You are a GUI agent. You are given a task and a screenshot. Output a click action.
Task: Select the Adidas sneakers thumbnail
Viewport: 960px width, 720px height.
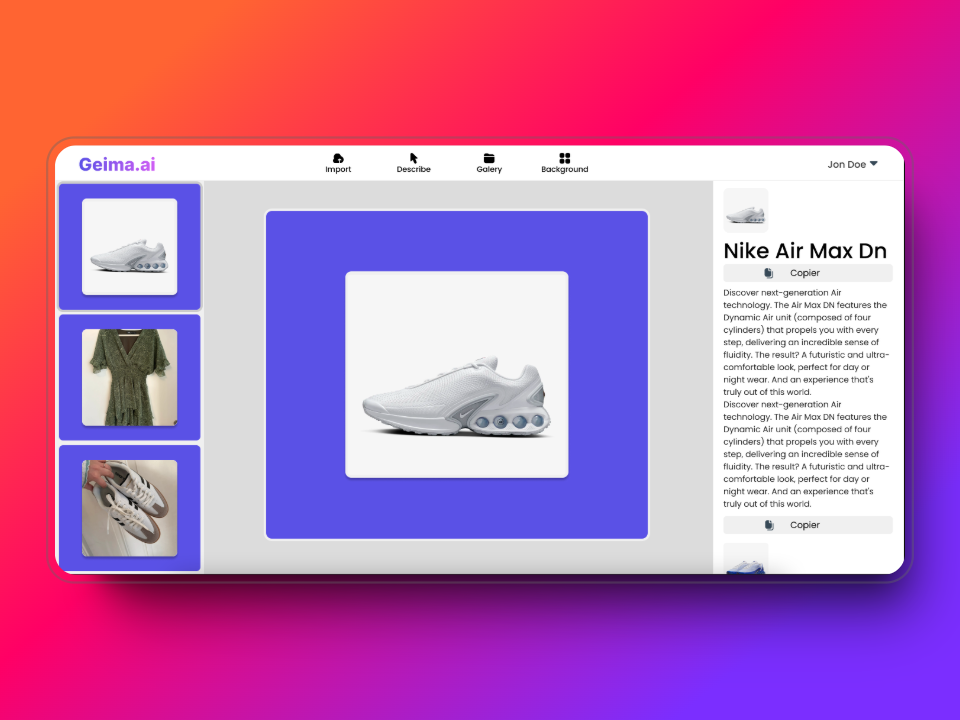(x=130, y=508)
